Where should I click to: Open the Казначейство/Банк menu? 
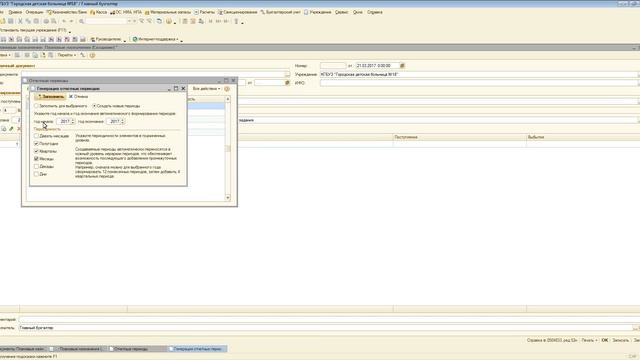tap(67, 12)
